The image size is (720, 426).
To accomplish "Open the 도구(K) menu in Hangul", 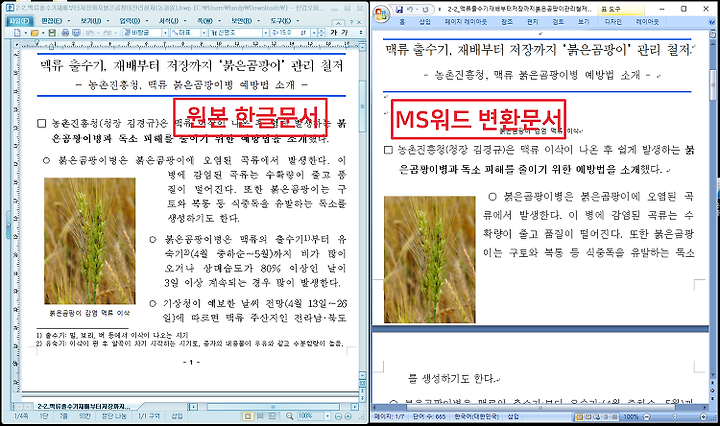I will [281, 21].
